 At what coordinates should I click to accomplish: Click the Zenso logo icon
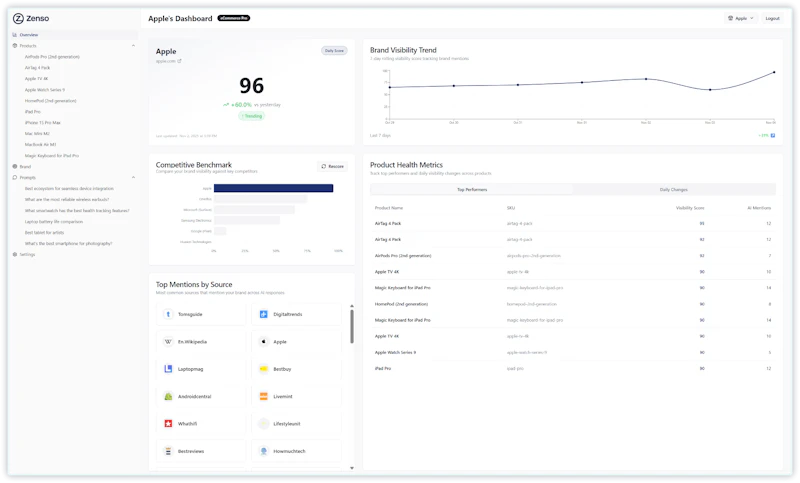18,18
